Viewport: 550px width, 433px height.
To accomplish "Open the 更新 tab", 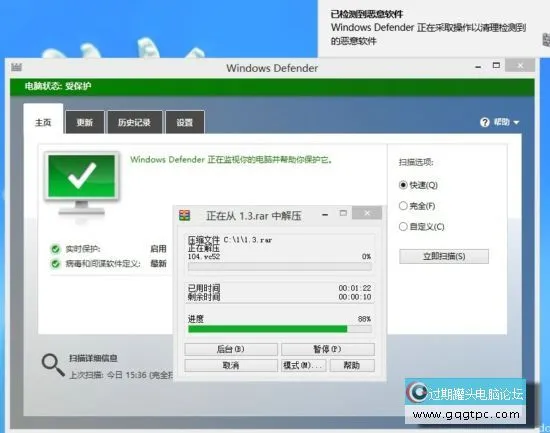I will [85, 122].
